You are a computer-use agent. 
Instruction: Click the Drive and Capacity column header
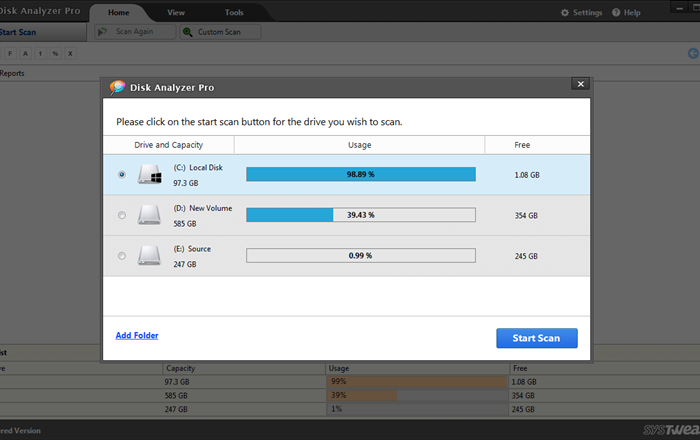(x=168, y=145)
